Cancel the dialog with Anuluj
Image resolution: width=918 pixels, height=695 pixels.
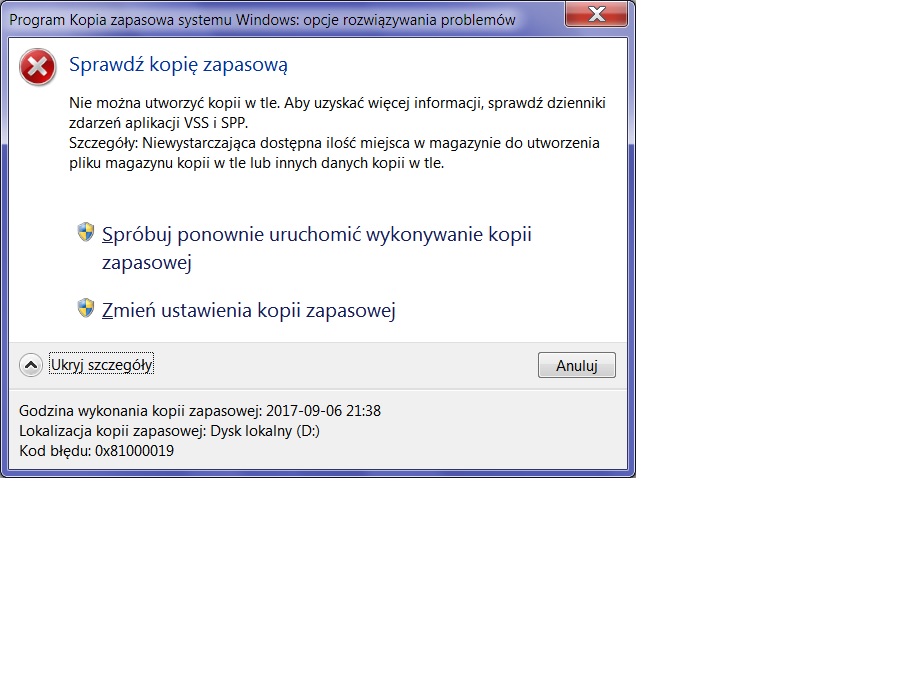point(577,365)
